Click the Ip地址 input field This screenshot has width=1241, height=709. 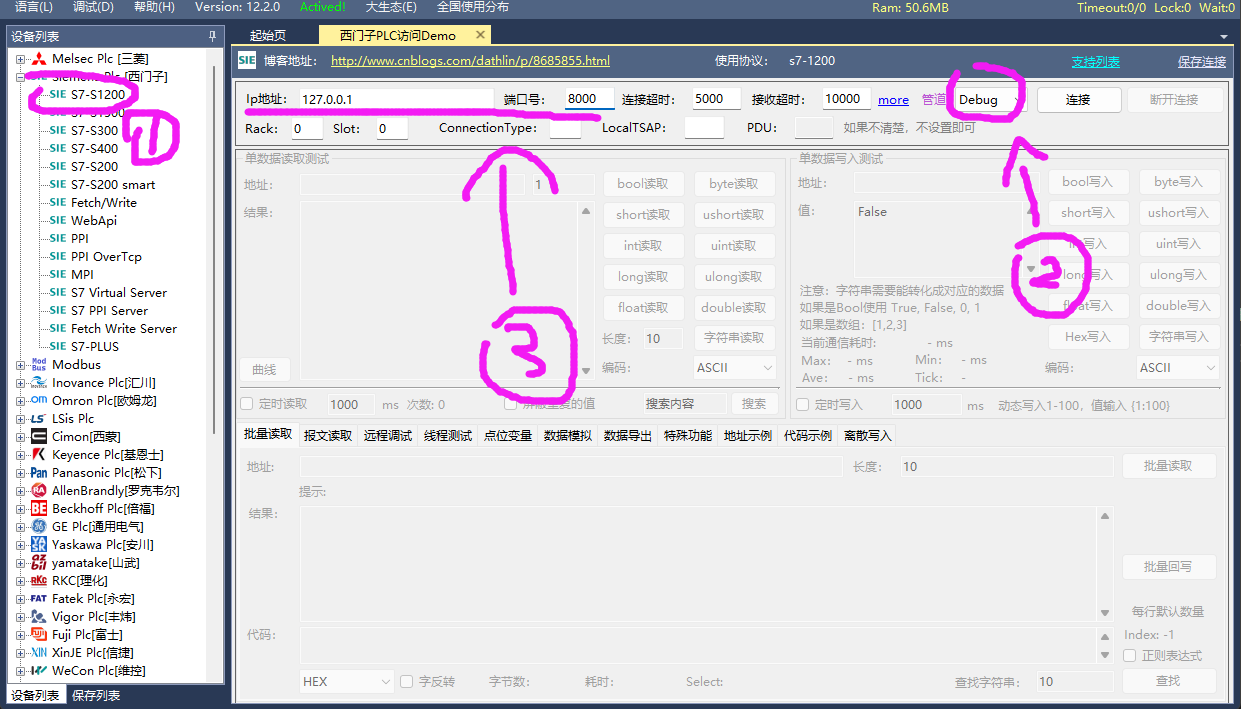(x=395, y=99)
